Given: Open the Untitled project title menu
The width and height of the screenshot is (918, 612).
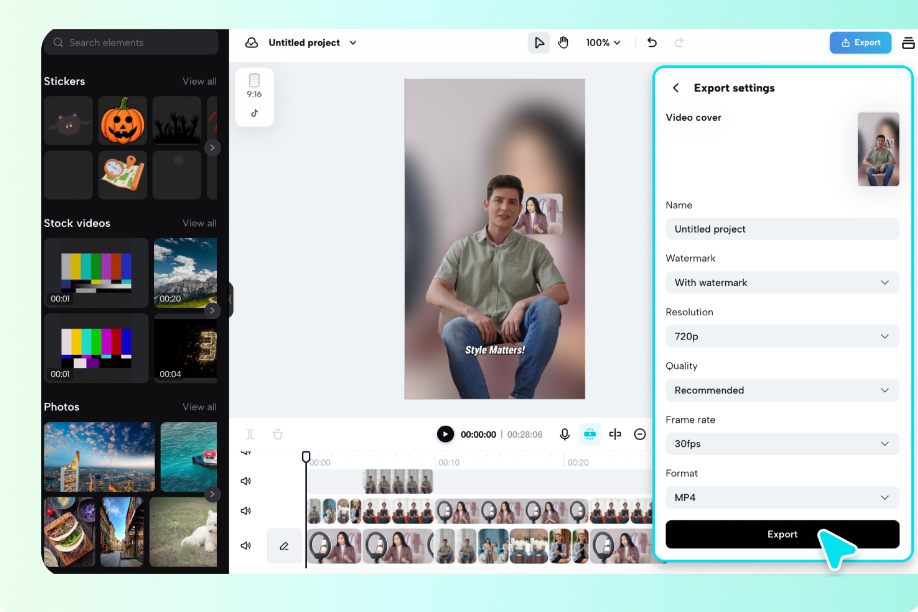Looking at the screenshot, I should click(x=312, y=43).
